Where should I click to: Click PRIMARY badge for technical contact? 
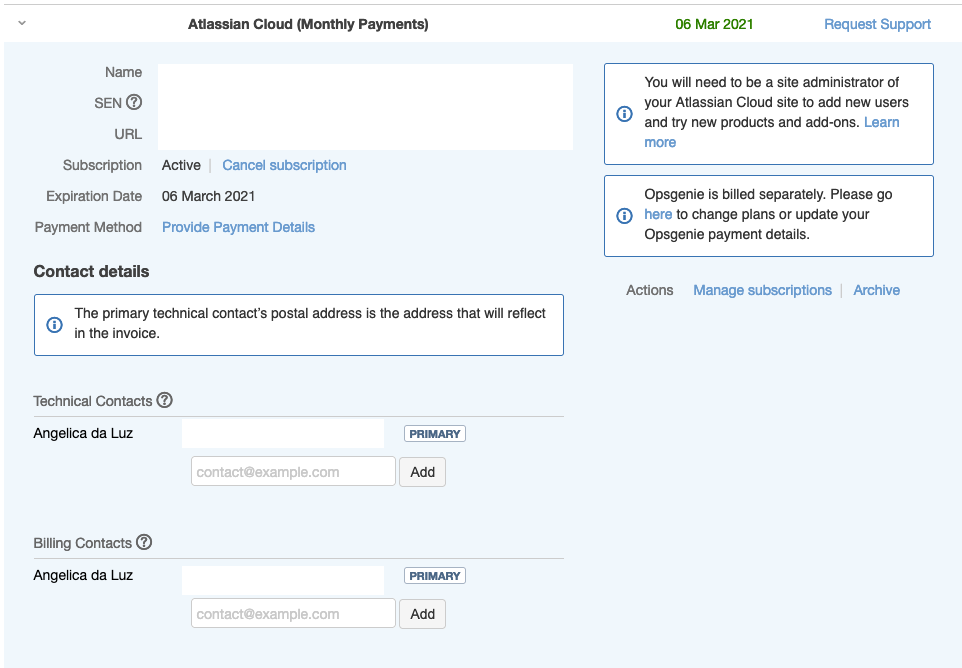(x=434, y=434)
